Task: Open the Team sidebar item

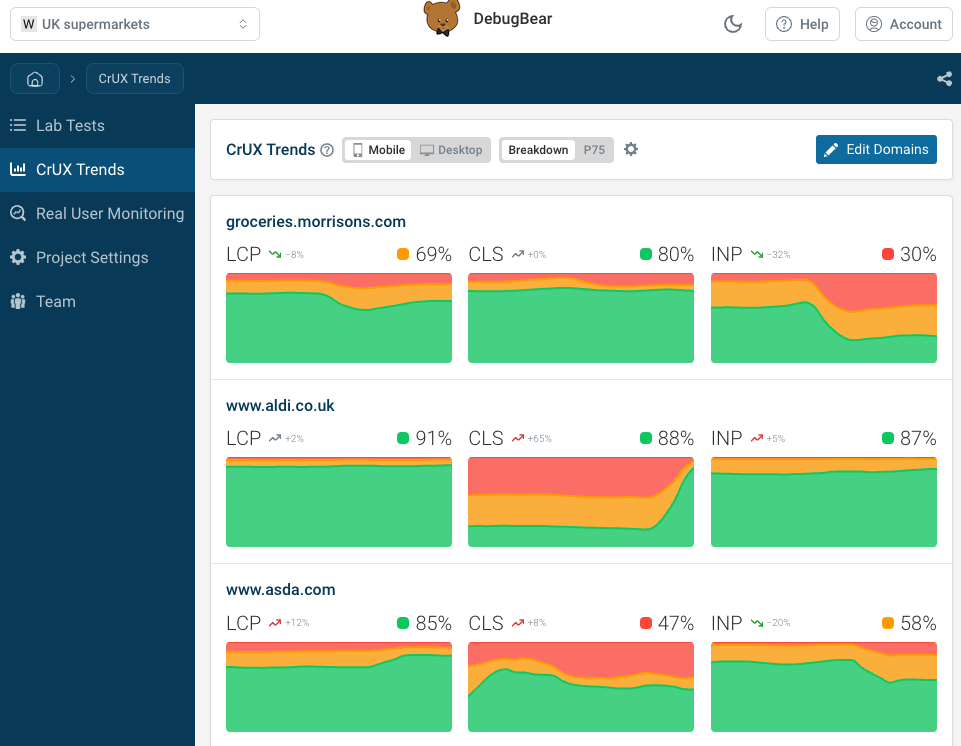Action: pos(97,302)
